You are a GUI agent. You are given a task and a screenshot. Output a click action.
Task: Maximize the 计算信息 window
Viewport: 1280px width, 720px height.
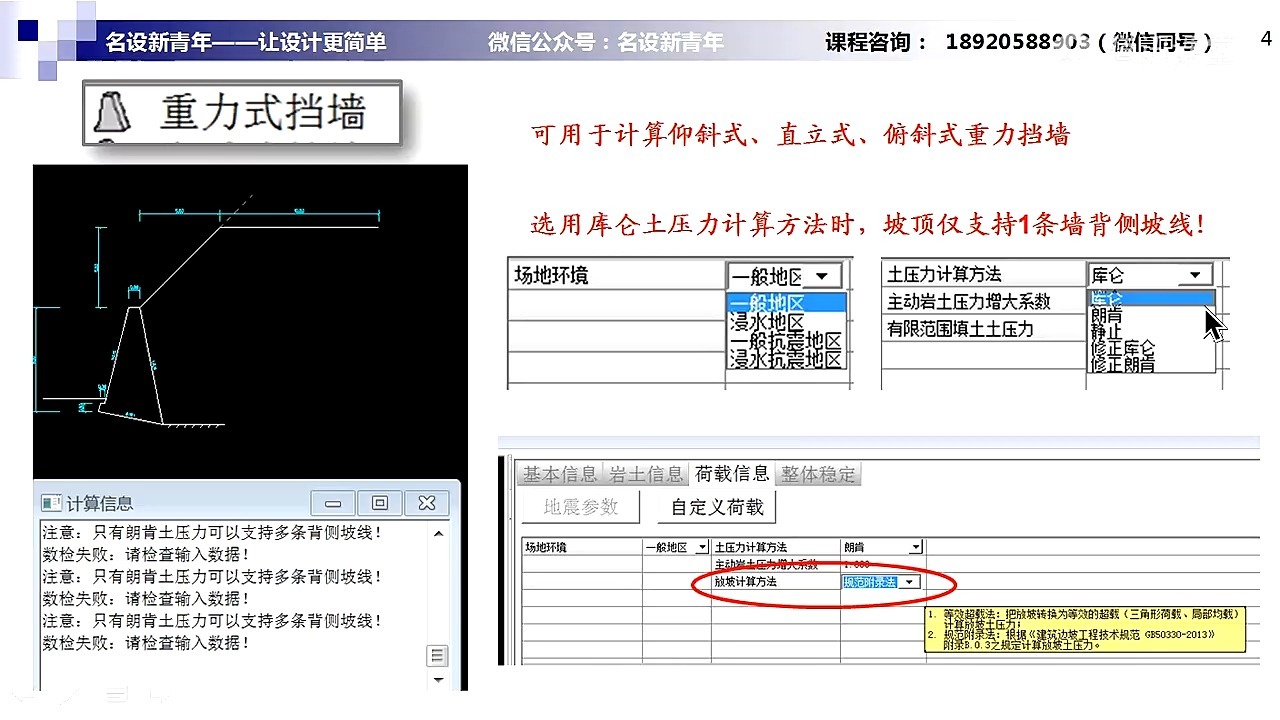pyautogui.click(x=380, y=503)
